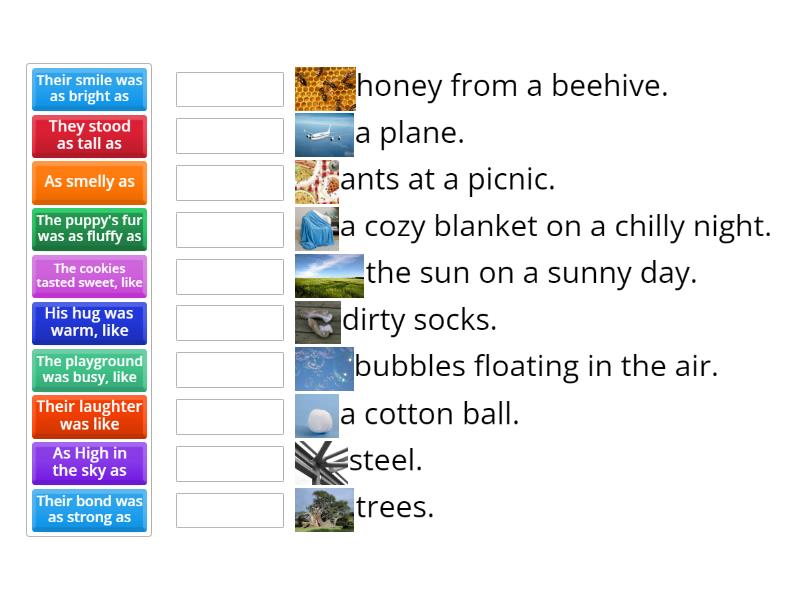Click the answer box beside 'honey from a beehive'
Screen dimensions: 800x600
pos(229,88)
